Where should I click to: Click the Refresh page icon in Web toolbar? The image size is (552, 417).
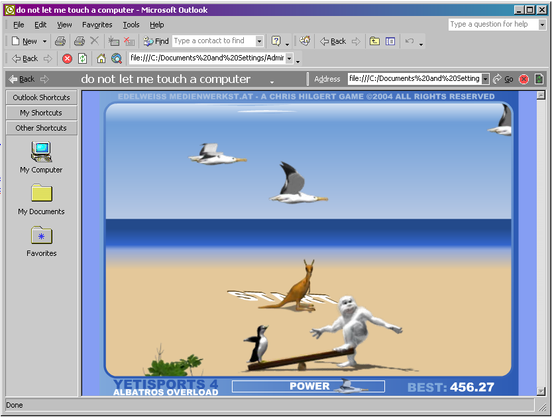click(x=82, y=58)
